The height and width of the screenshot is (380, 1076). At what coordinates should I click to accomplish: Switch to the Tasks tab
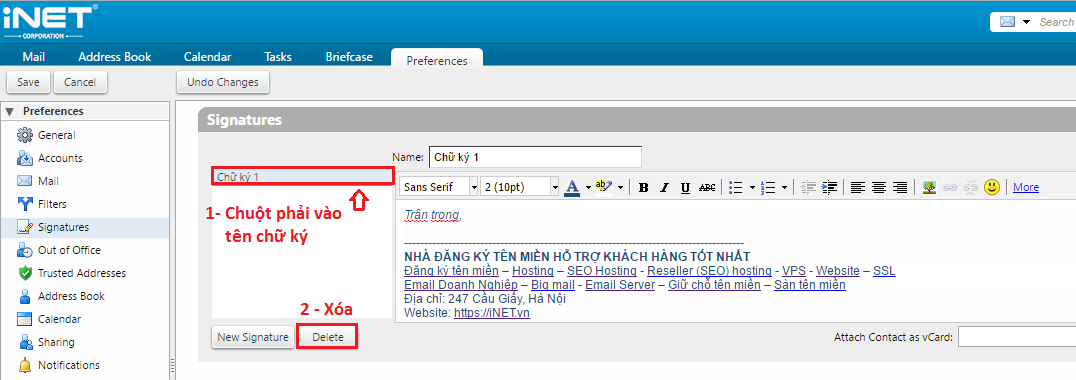(278, 57)
